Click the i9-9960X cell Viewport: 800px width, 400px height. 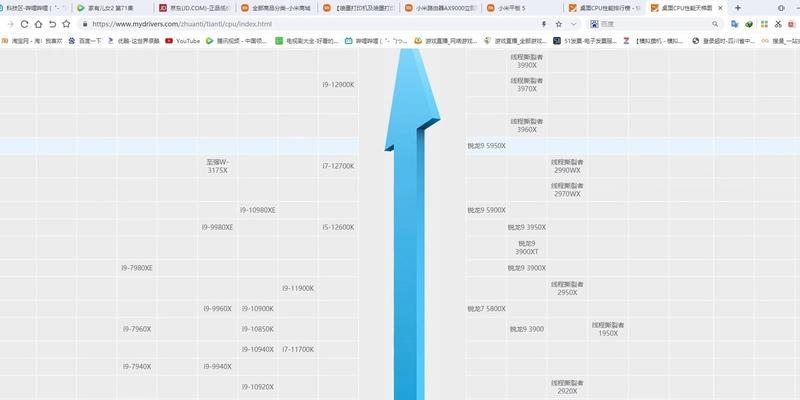(217, 309)
